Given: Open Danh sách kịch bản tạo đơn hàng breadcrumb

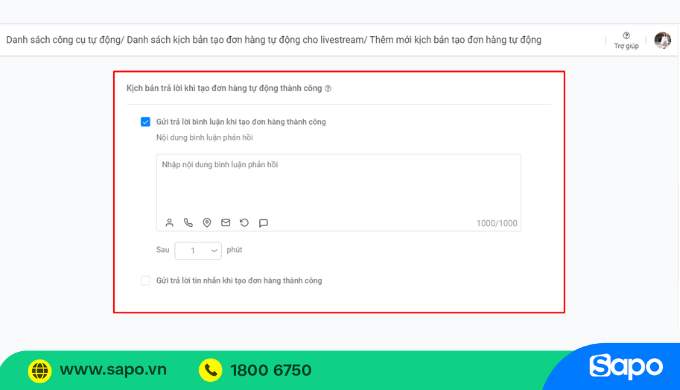Looking at the screenshot, I should 245,40.
